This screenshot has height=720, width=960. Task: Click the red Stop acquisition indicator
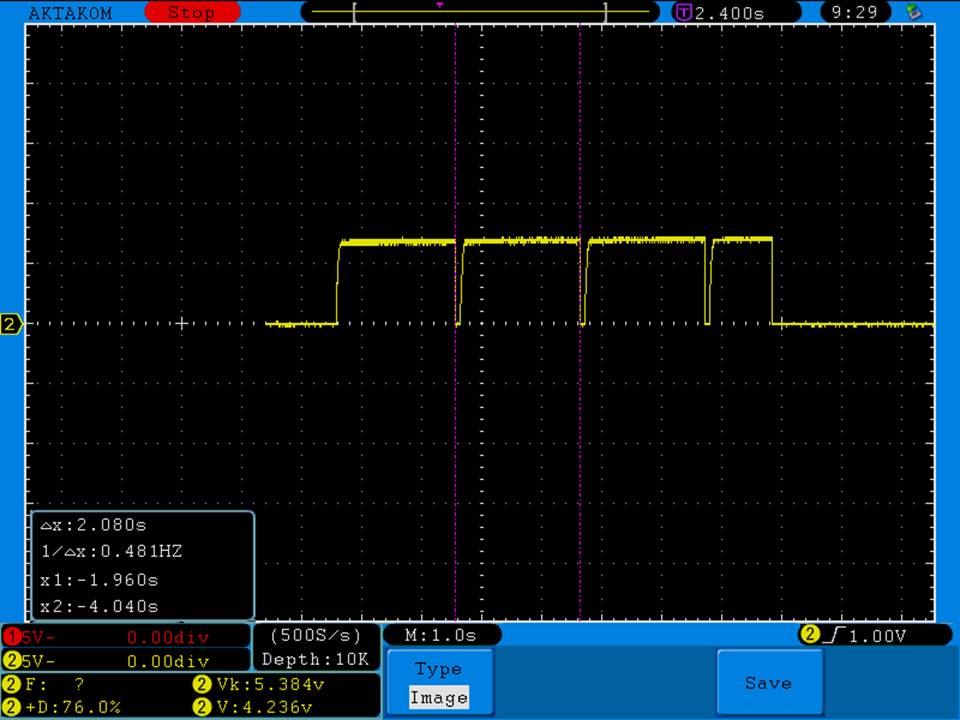(x=192, y=13)
